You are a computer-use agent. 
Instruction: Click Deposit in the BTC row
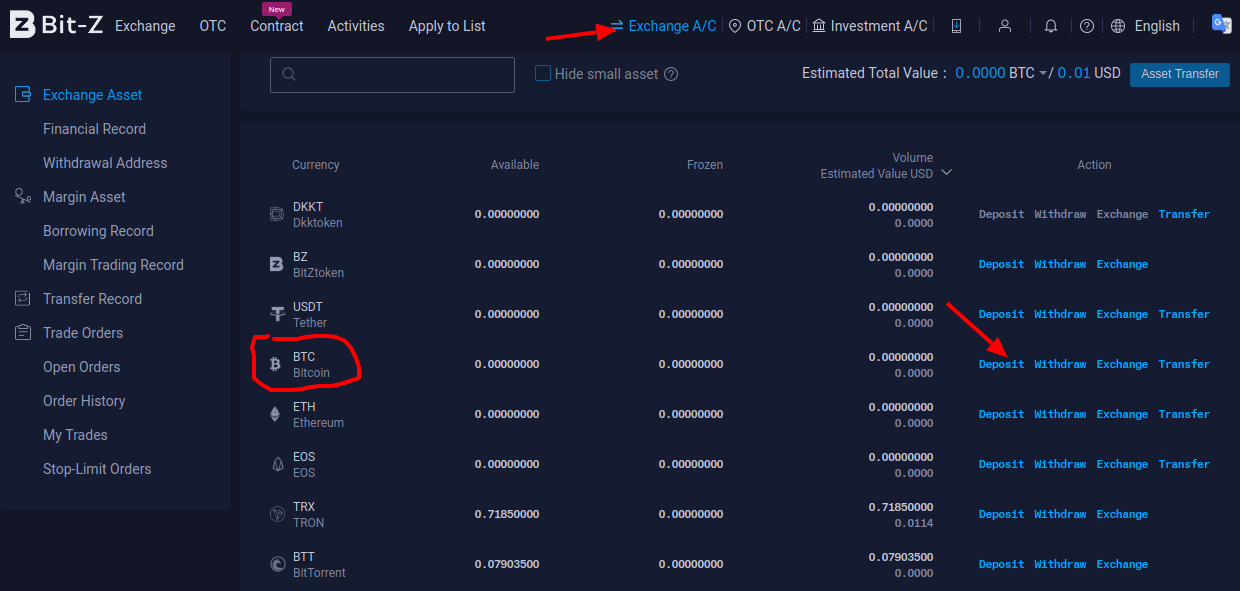1001,364
